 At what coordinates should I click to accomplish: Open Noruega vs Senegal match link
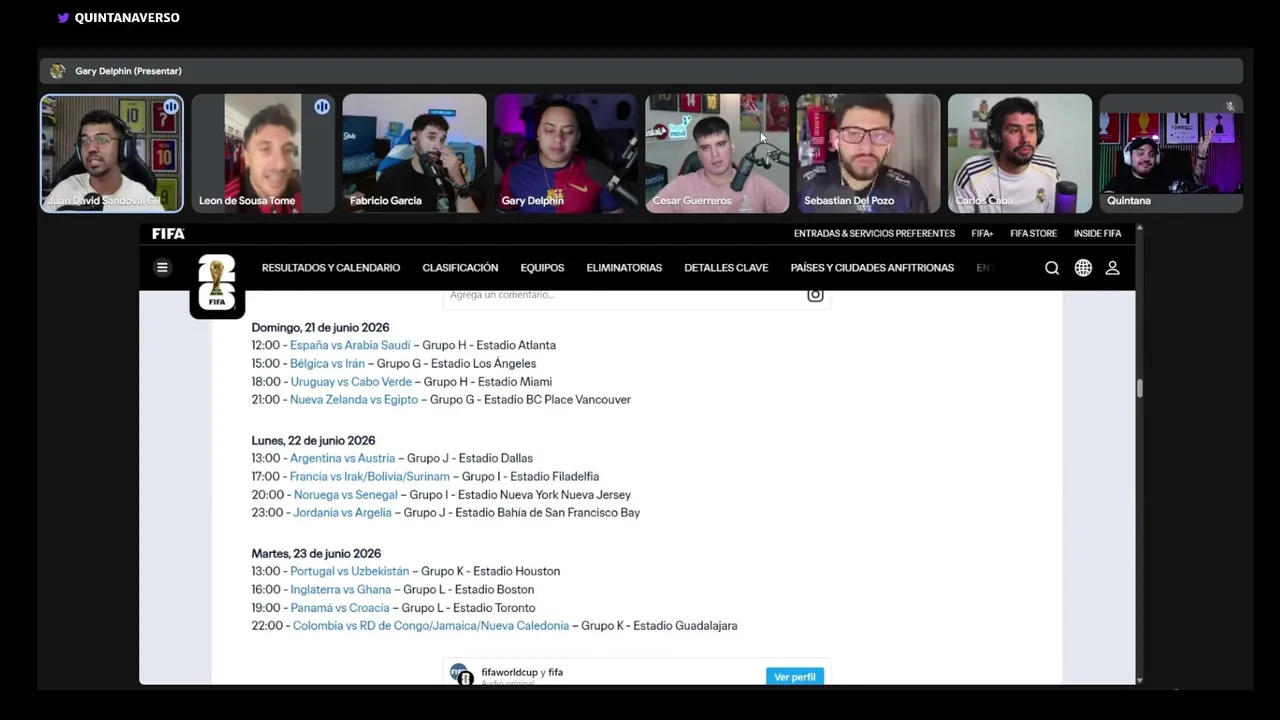point(346,495)
